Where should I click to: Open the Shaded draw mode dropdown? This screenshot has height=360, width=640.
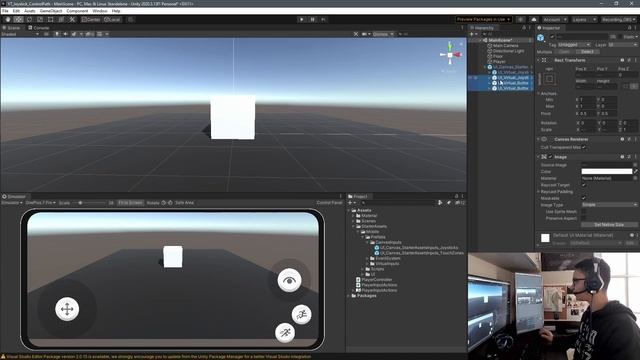point(20,34)
